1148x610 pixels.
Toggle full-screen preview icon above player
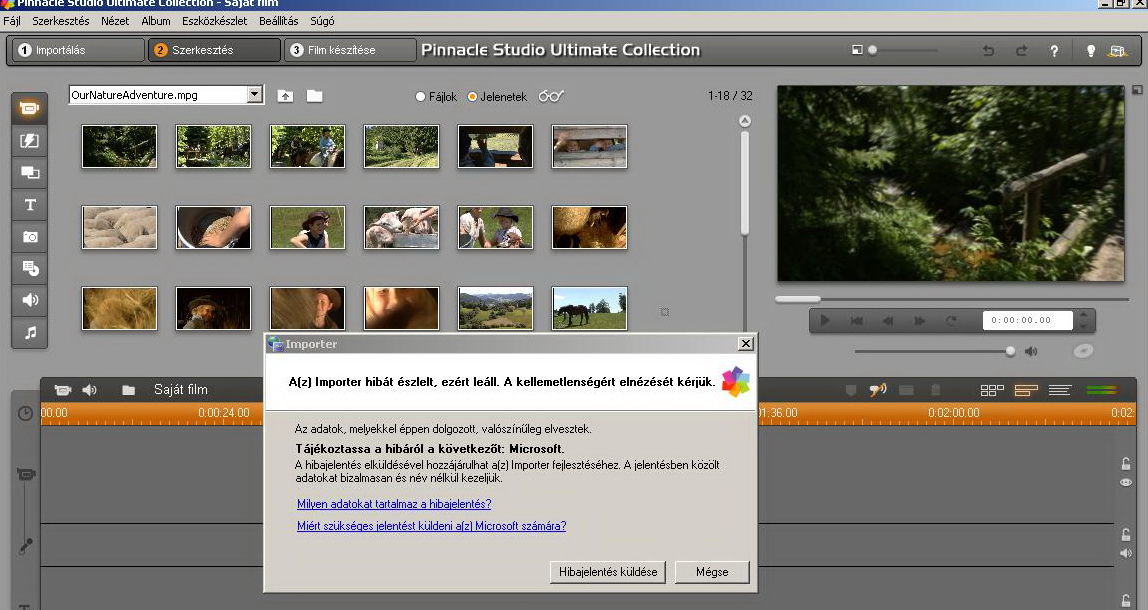click(1137, 90)
